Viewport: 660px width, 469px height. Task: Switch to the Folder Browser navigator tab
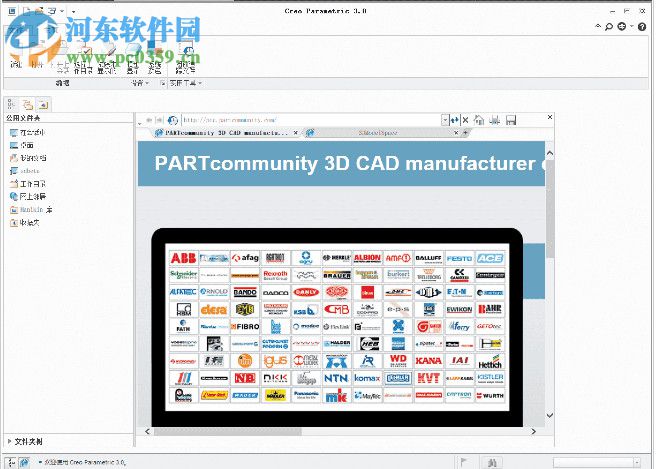click(27, 104)
